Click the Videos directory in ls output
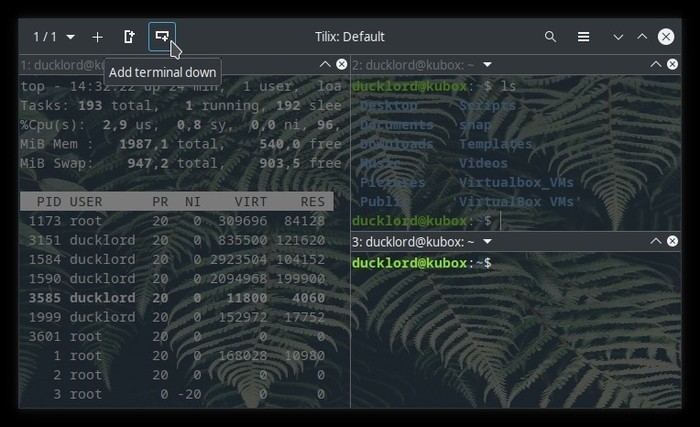This screenshot has height=427, width=700. point(483,163)
